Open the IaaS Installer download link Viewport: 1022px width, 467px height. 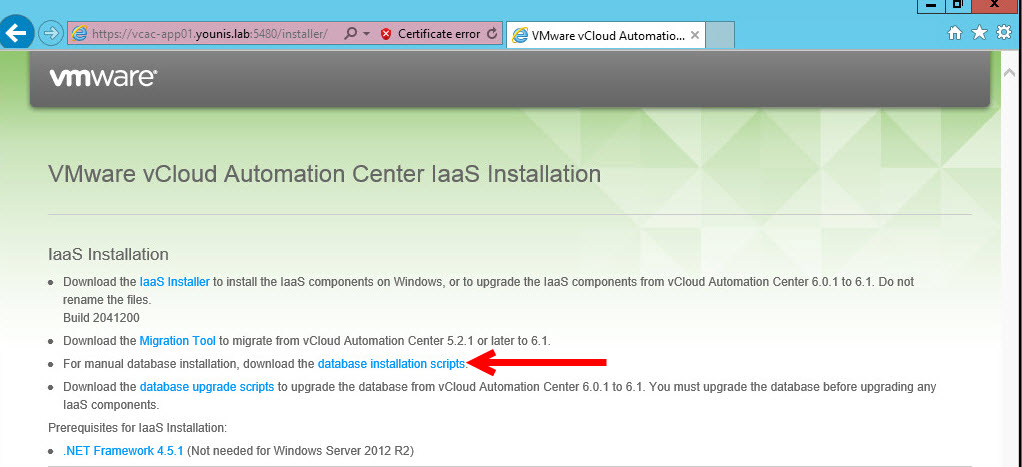174,282
